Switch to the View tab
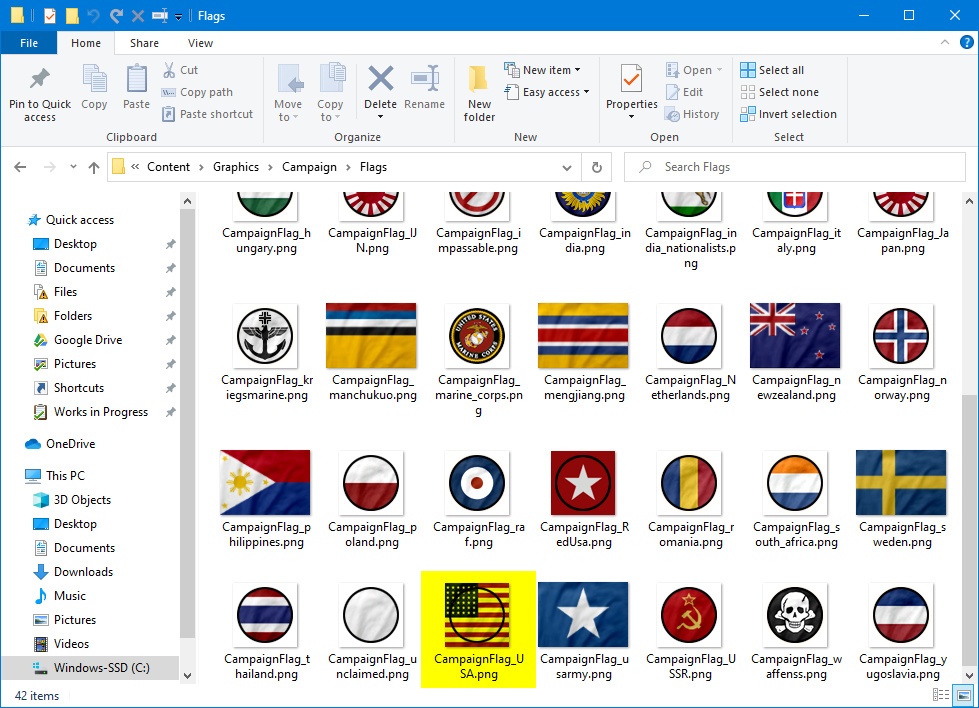Viewport: 979px width, 708px height. pyautogui.click(x=200, y=43)
